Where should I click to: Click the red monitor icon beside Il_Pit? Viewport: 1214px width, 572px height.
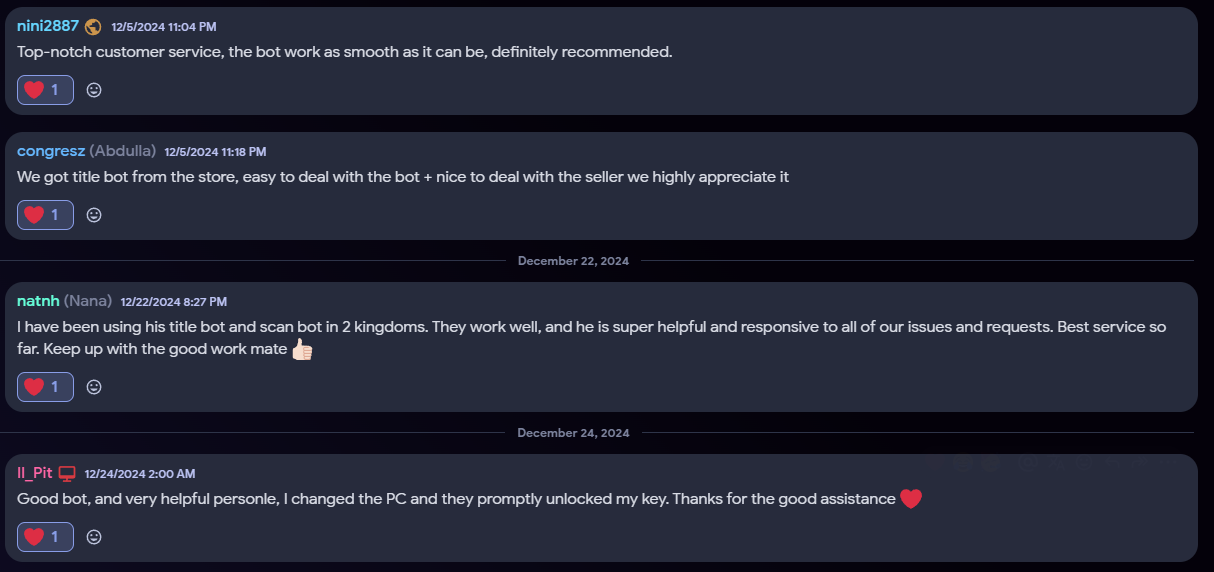pyautogui.click(x=67, y=473)
